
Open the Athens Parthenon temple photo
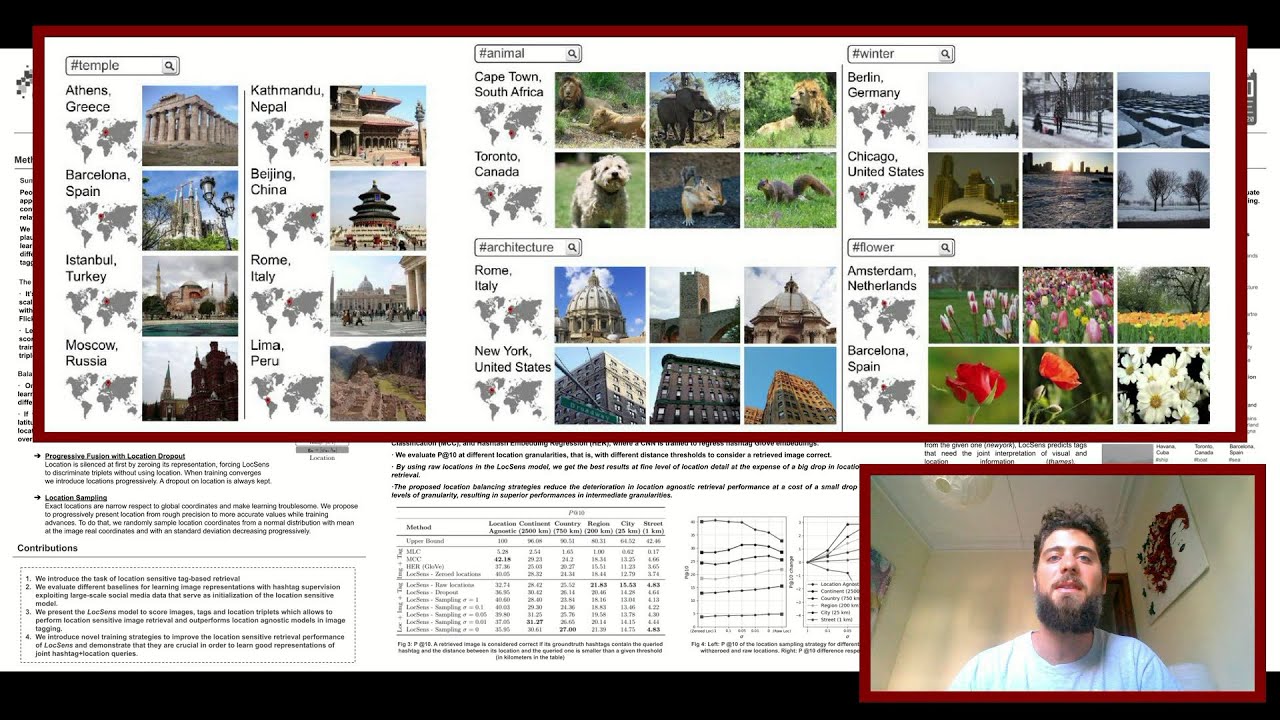click(190, 125)
